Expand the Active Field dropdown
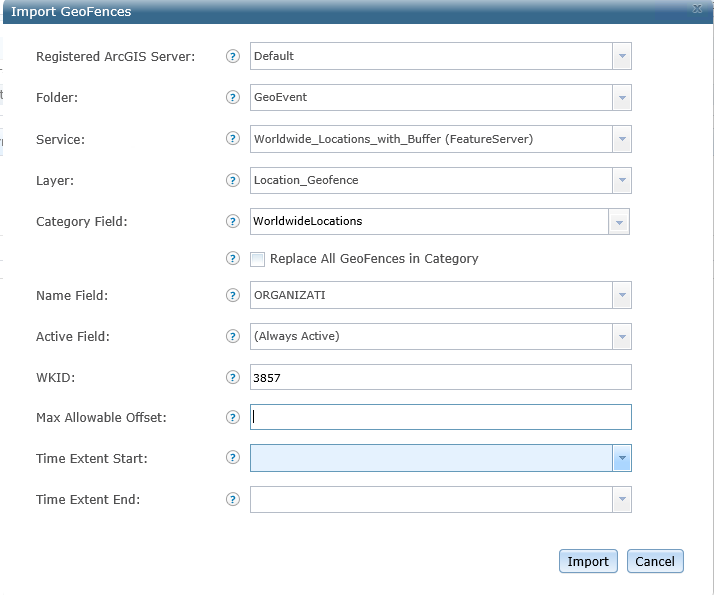The height and width of the screenshot is (595, 714). pyautogui.click(x=622, y=336)
